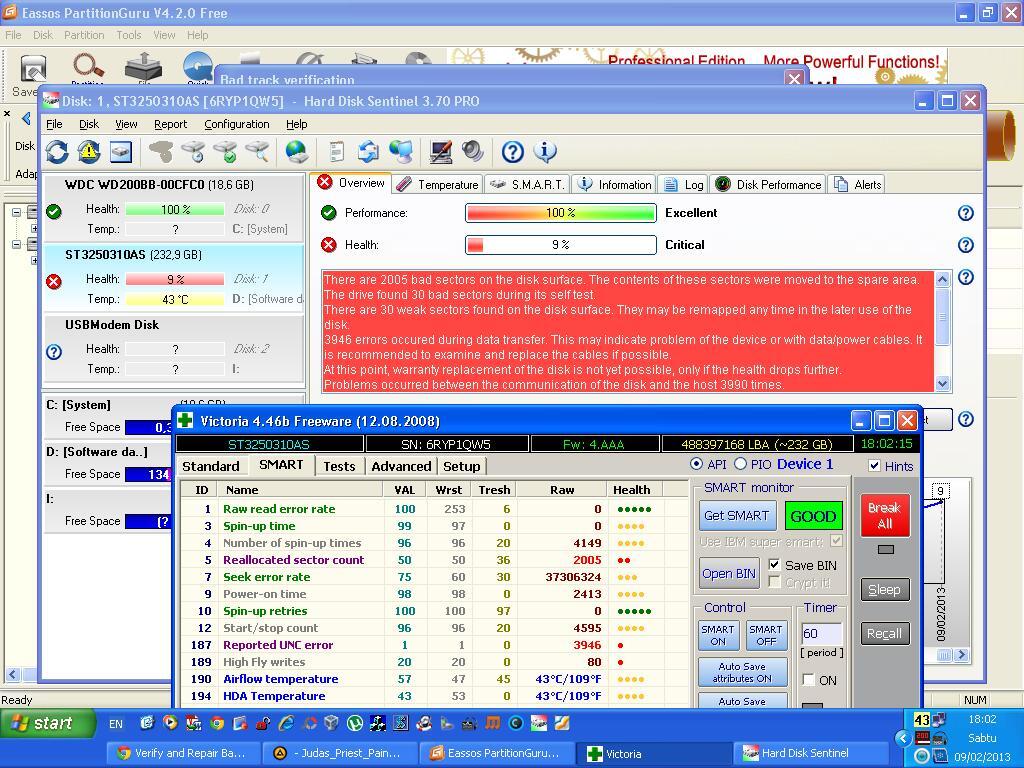Screen dimensions: 1024x768
Task: Click the Timer period input field
Action: pyautogui.click(x=822, y=633)
